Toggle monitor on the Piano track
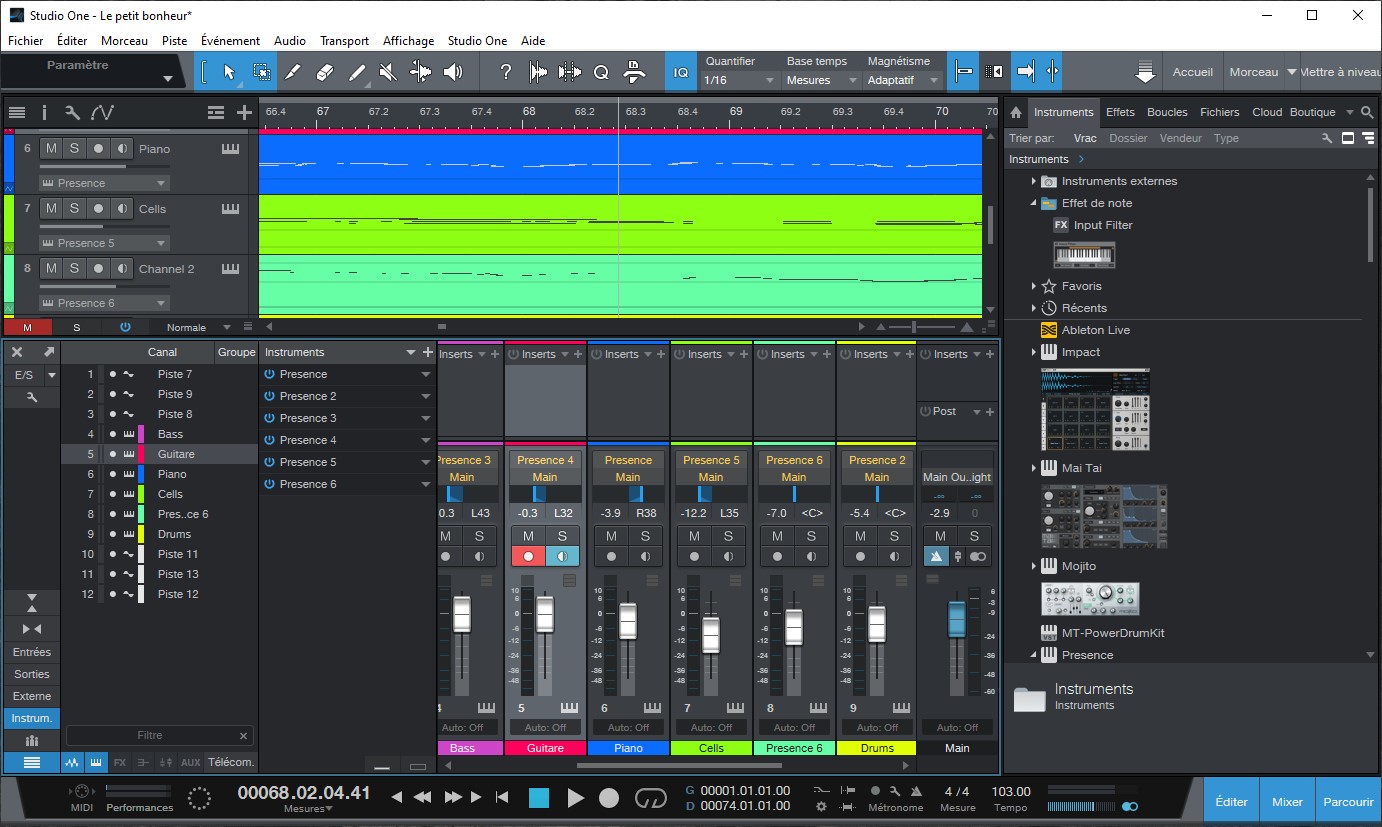This screenshot has width=1382, height=827. (x=121, y=148)
